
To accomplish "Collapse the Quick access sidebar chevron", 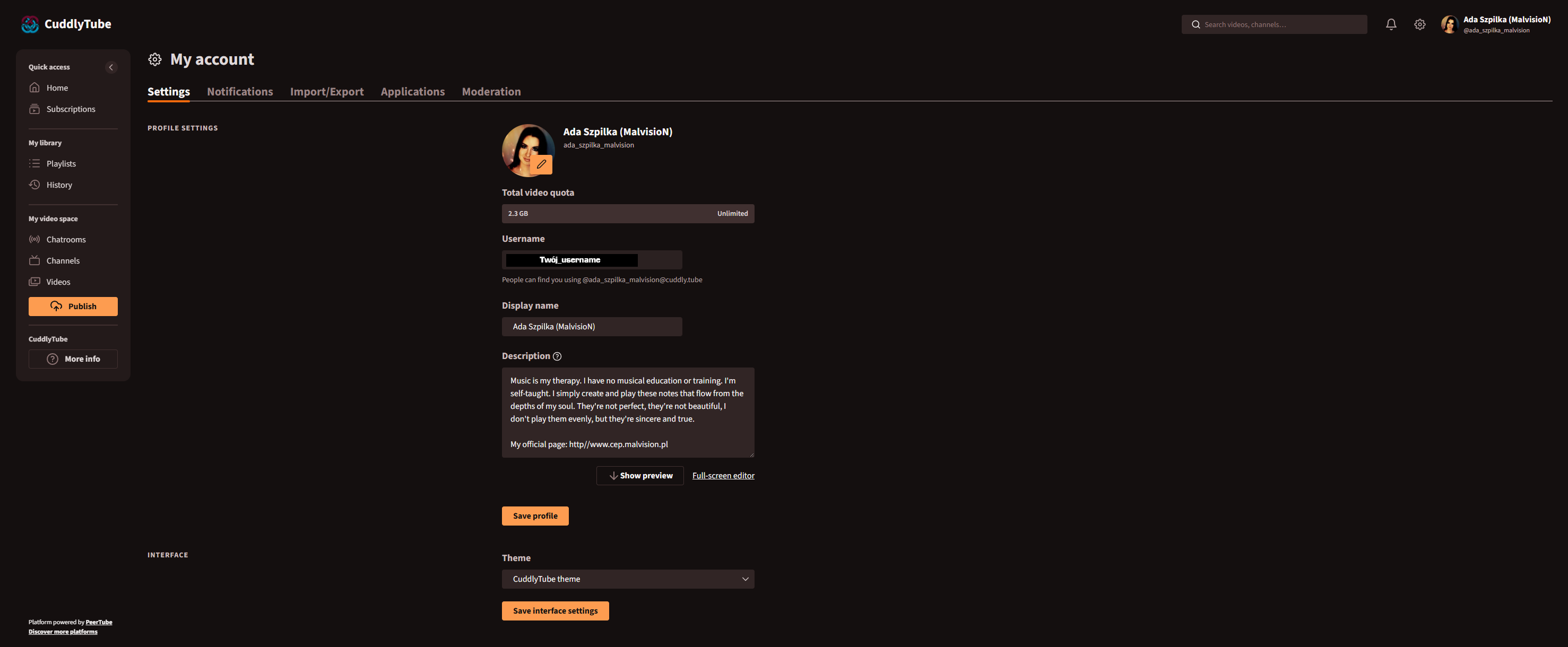I will [111, 67].
